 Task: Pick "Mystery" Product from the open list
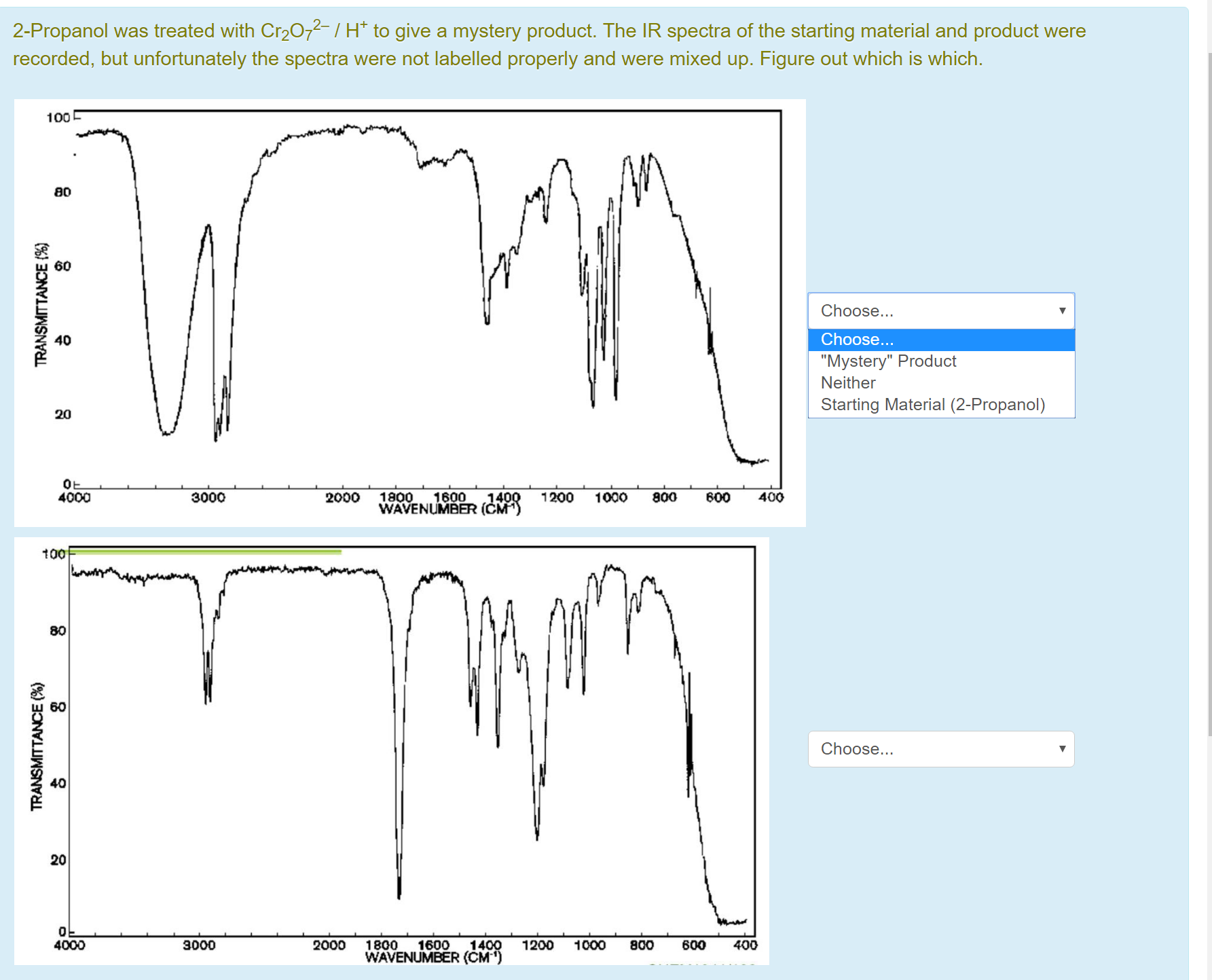(x=888, y=361)
